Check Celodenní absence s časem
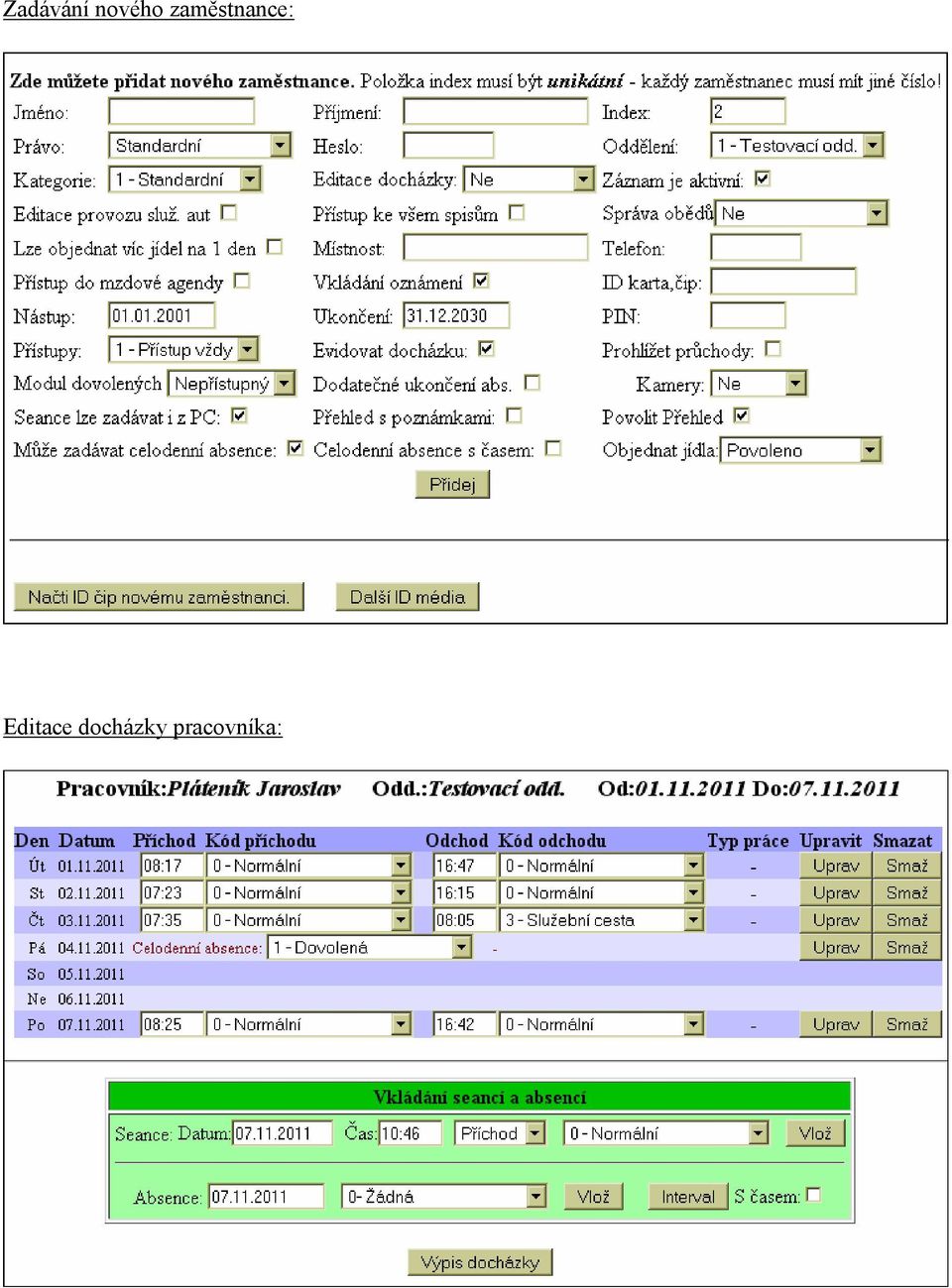 [x=553, y=448]
